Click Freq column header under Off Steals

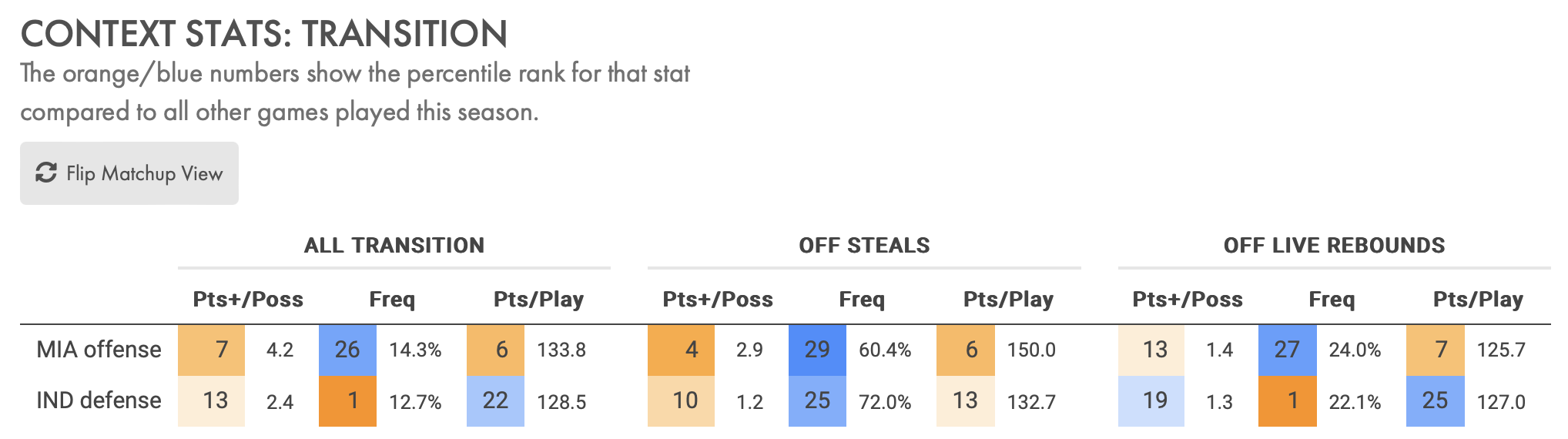(862, 299)
